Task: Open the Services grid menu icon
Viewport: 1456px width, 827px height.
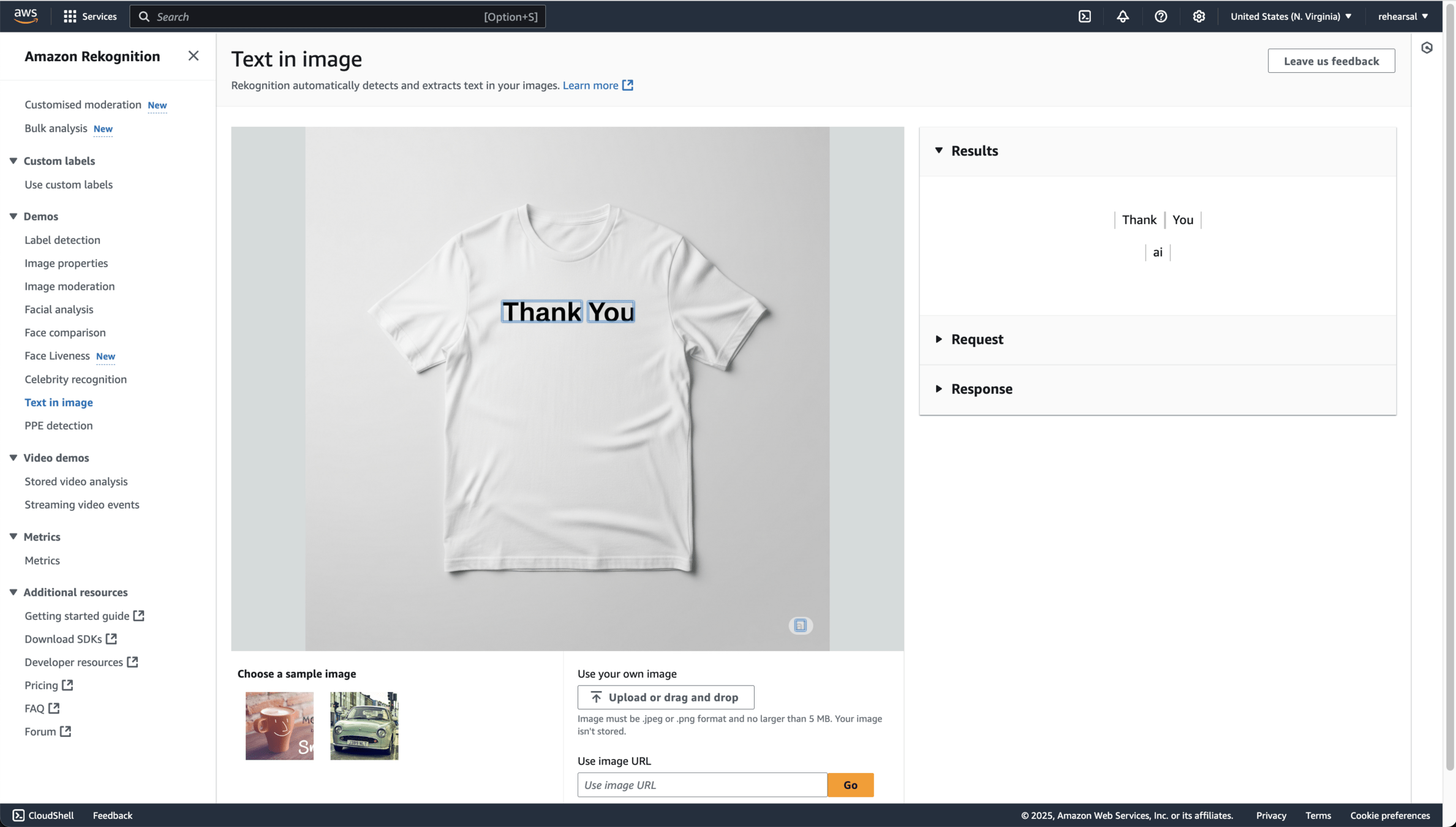Action: 70,17
